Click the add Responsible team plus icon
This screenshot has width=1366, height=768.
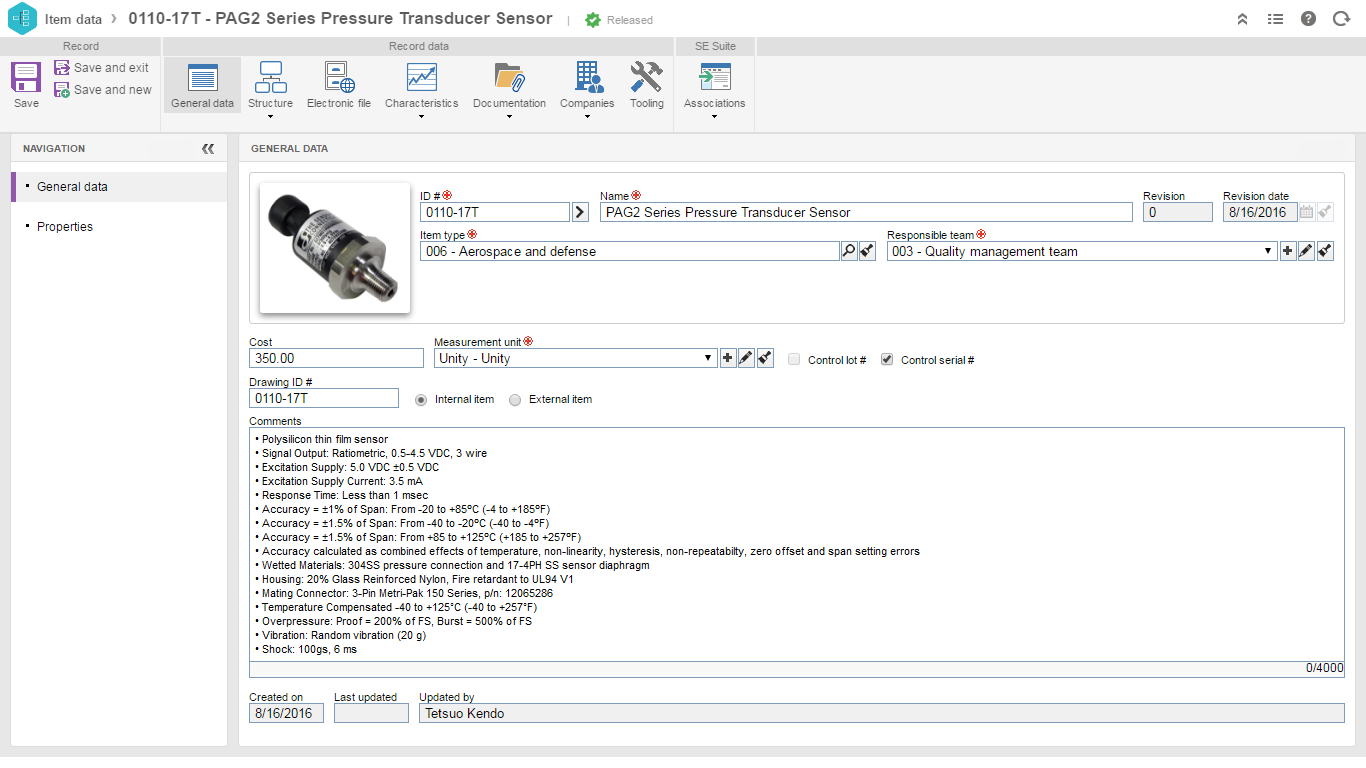click(1287, 251)
